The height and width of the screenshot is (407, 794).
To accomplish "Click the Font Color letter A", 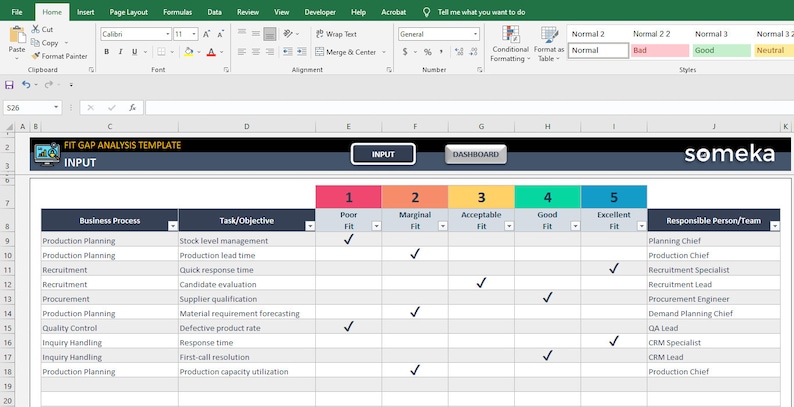I will coord(211,52).
